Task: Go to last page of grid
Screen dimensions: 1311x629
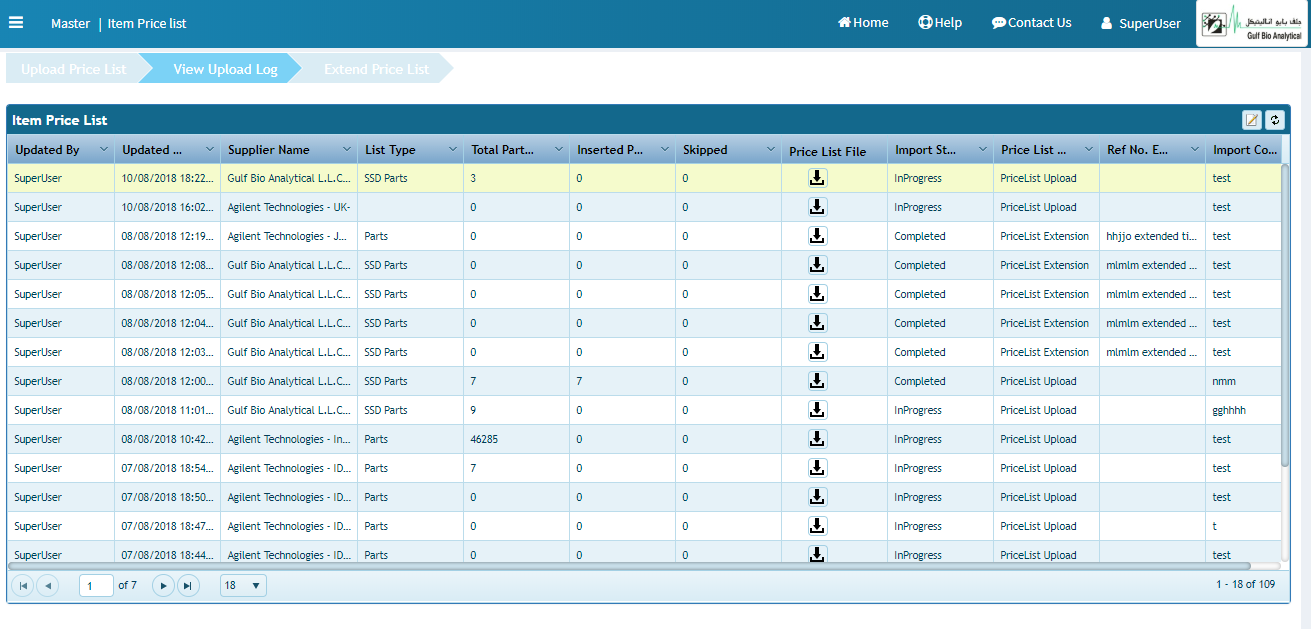Action: 188,585
